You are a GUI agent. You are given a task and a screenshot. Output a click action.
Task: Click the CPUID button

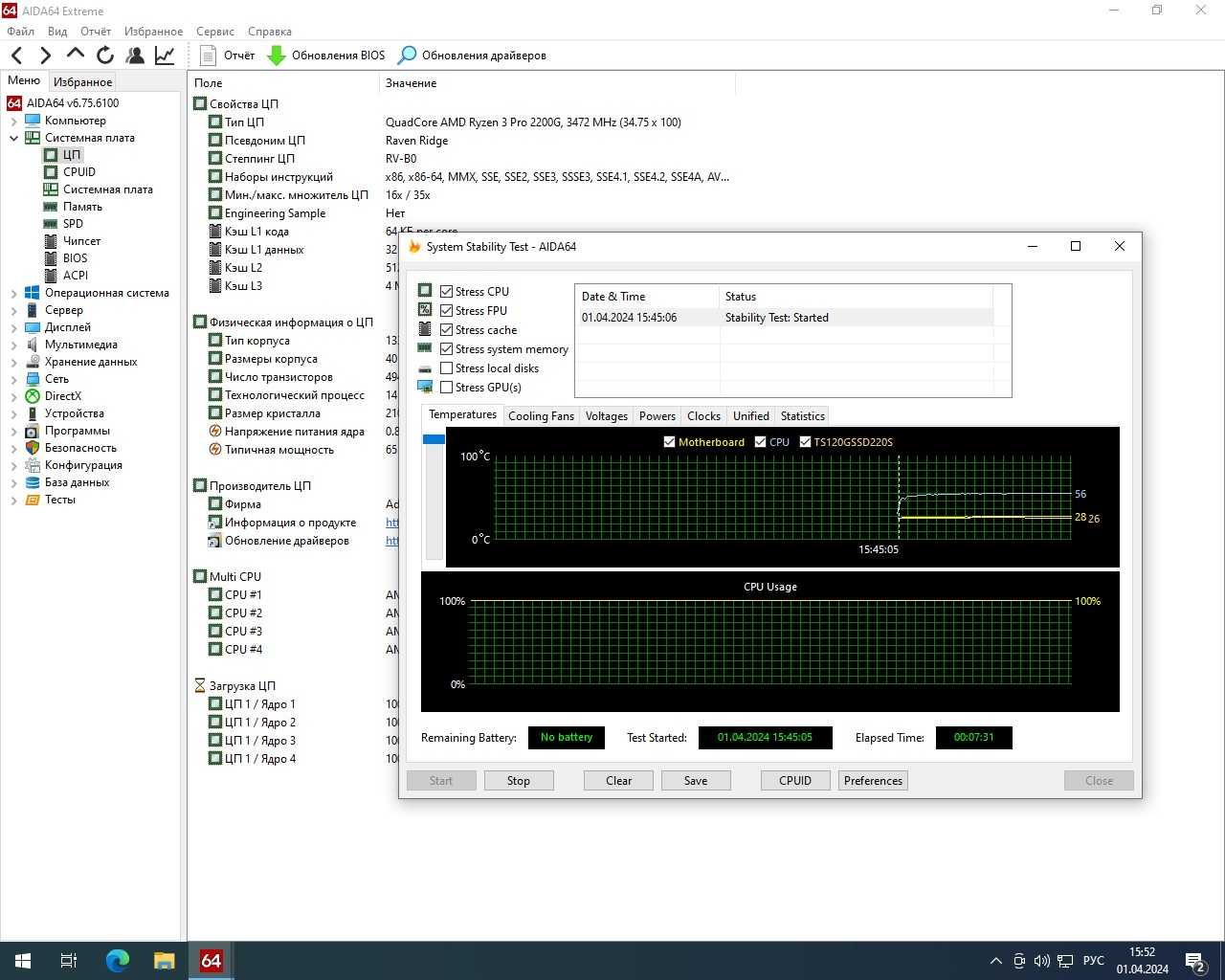point(795,781)
